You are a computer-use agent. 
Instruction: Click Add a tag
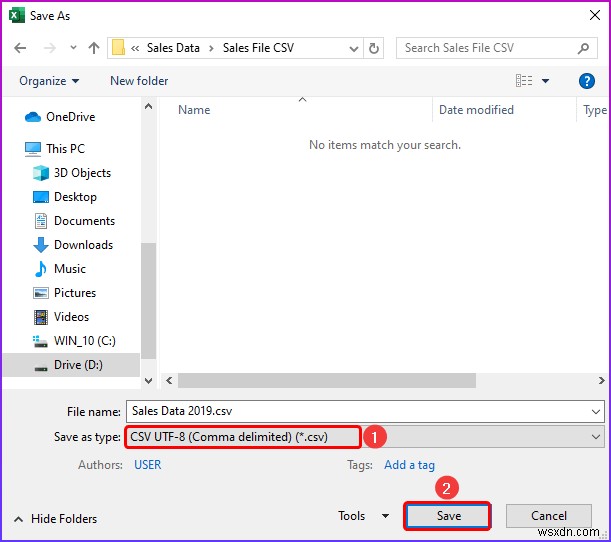(409, 465)
